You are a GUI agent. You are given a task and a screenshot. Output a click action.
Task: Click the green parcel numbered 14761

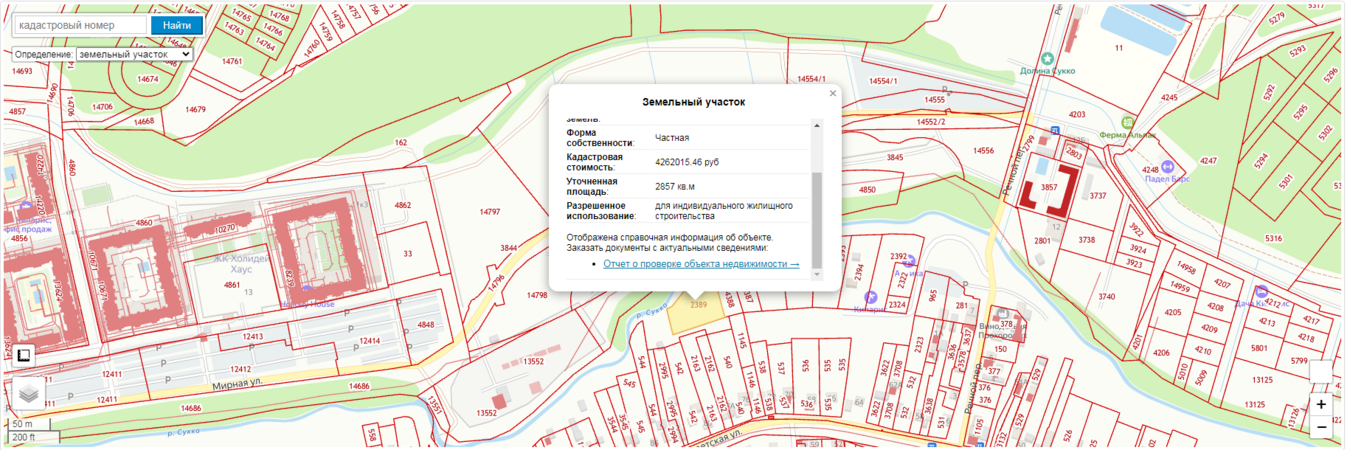(232, 62)
